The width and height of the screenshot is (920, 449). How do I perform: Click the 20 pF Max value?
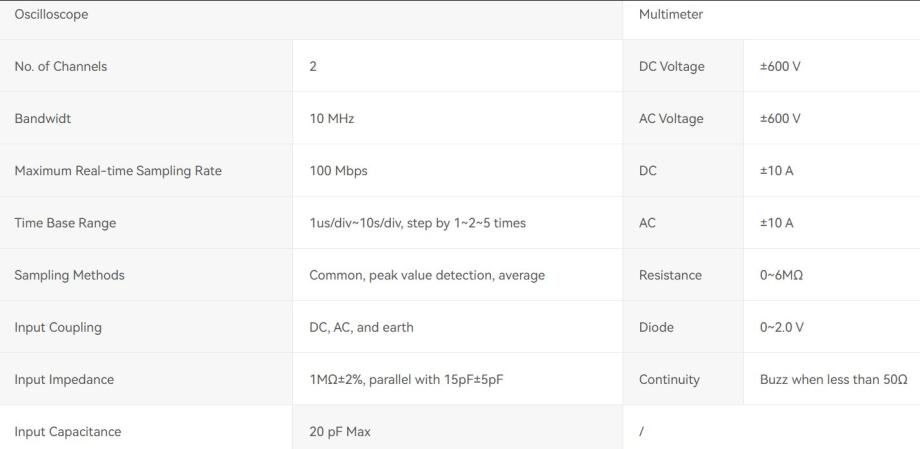click(340, 432)
